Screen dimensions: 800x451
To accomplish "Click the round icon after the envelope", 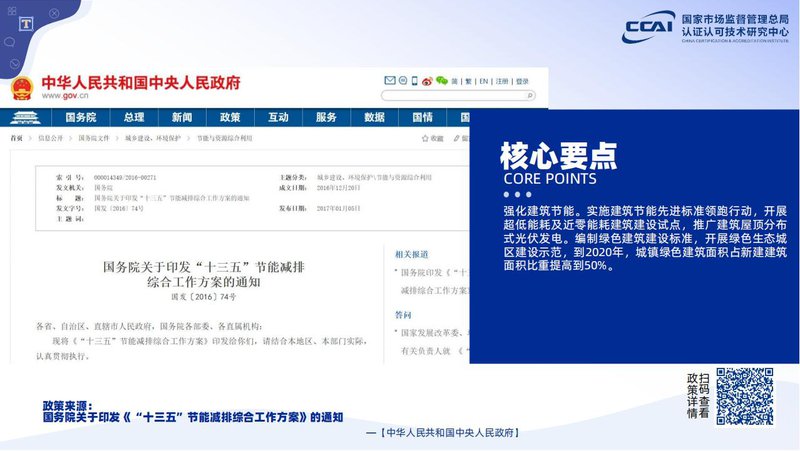I will [403, 81].
